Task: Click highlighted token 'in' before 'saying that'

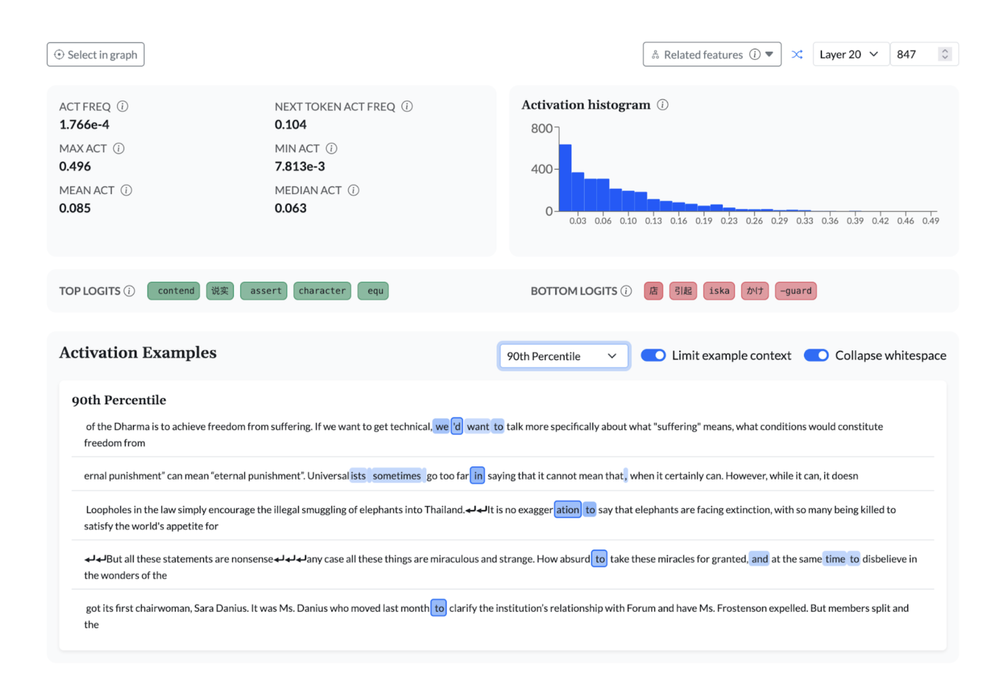Action: point(478,476)
